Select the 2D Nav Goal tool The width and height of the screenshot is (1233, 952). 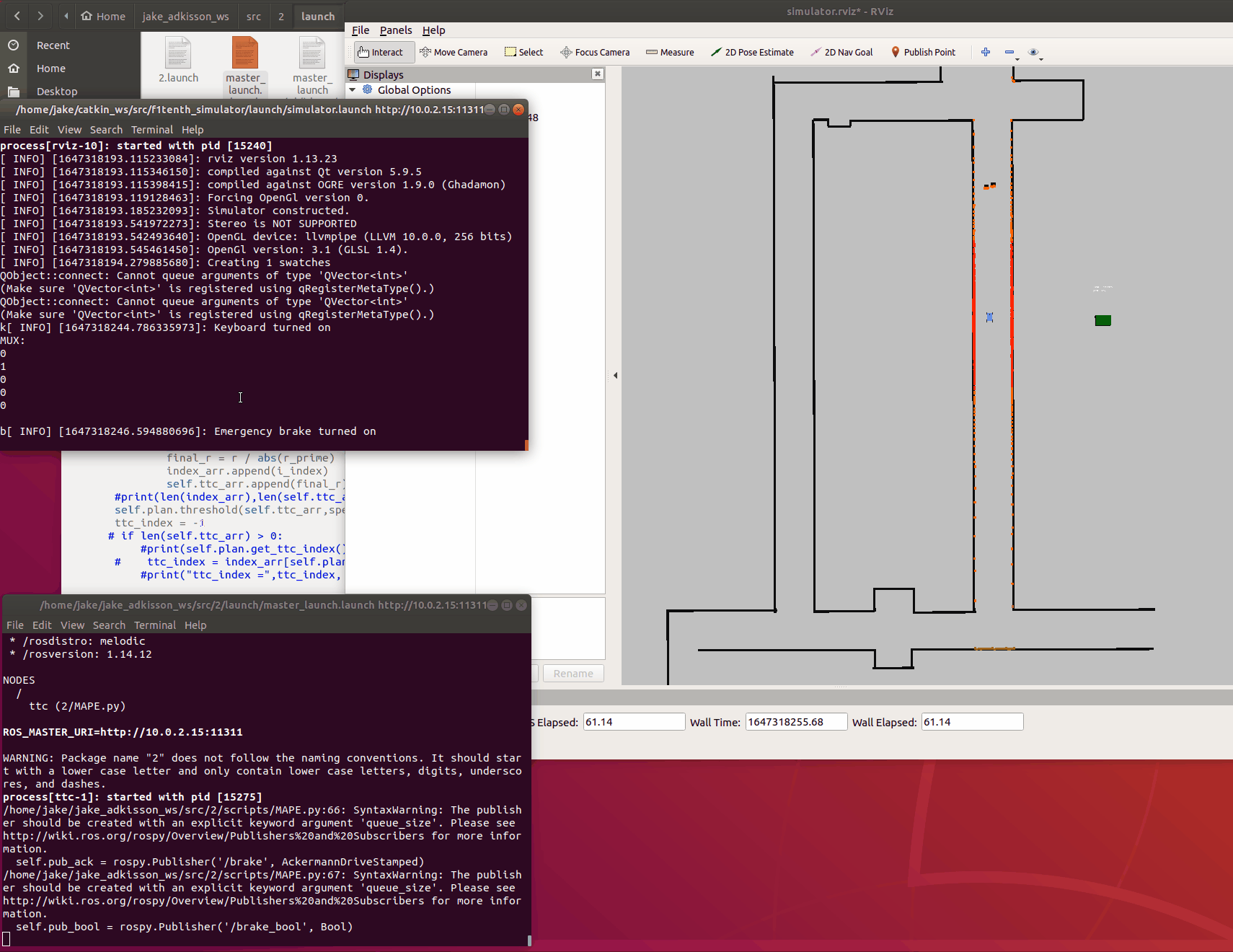tap(841, 53)
